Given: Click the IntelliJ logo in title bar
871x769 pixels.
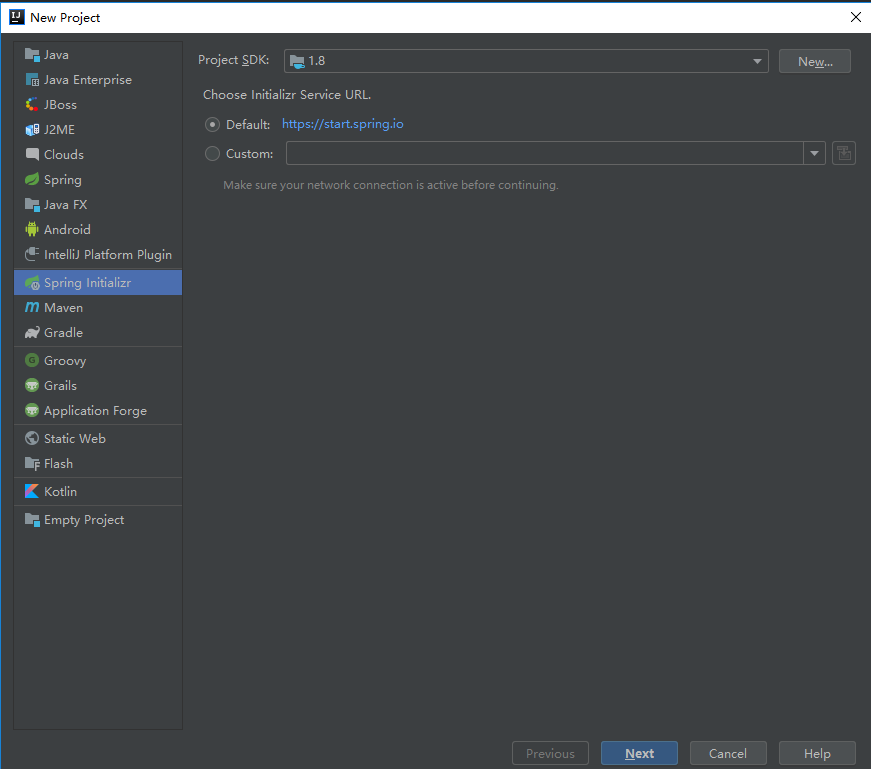Looking at the screenshot, I should [x=17, y=17].
